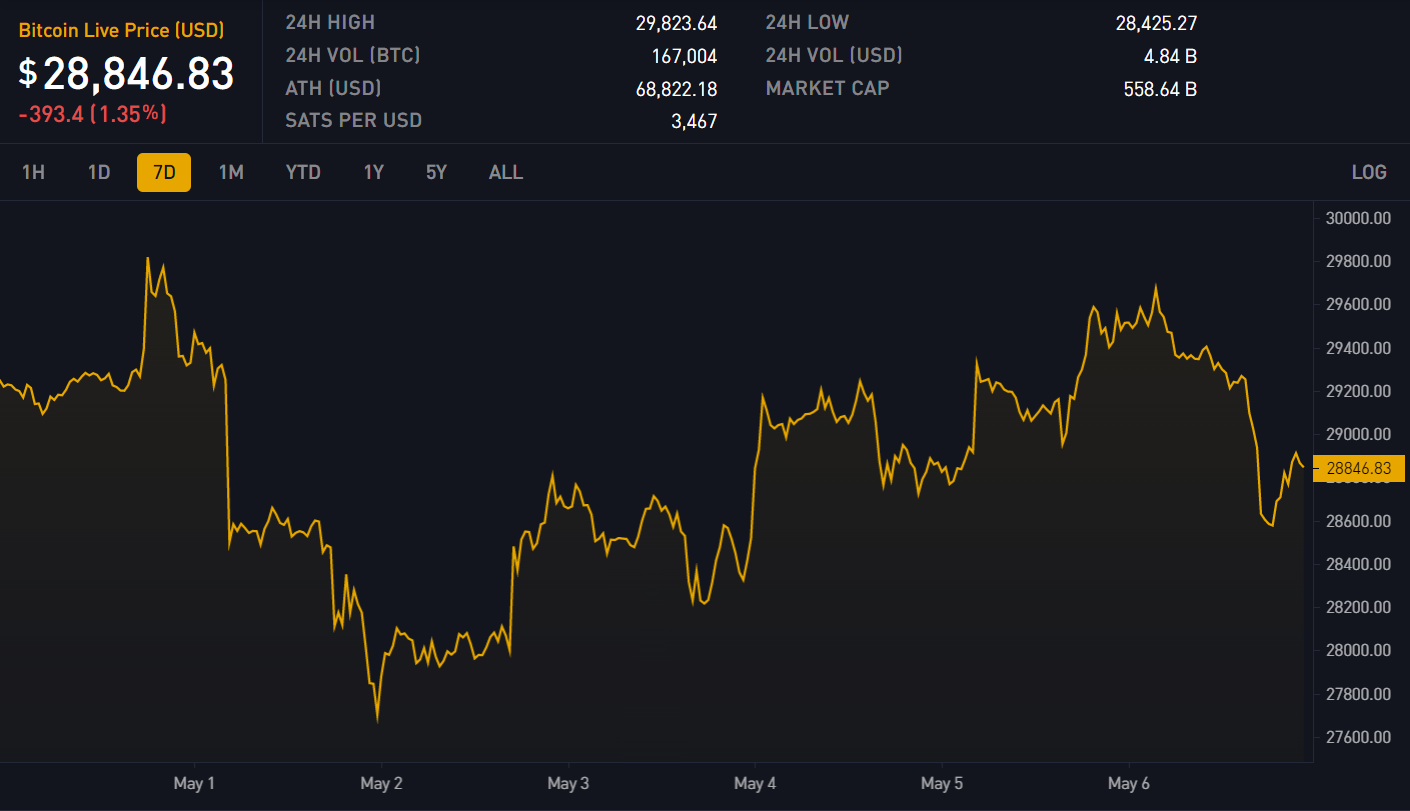Toggle the LOG scale option
Image resolution: width=1410 pixels, height=811 pixels.
(1369, 172)
